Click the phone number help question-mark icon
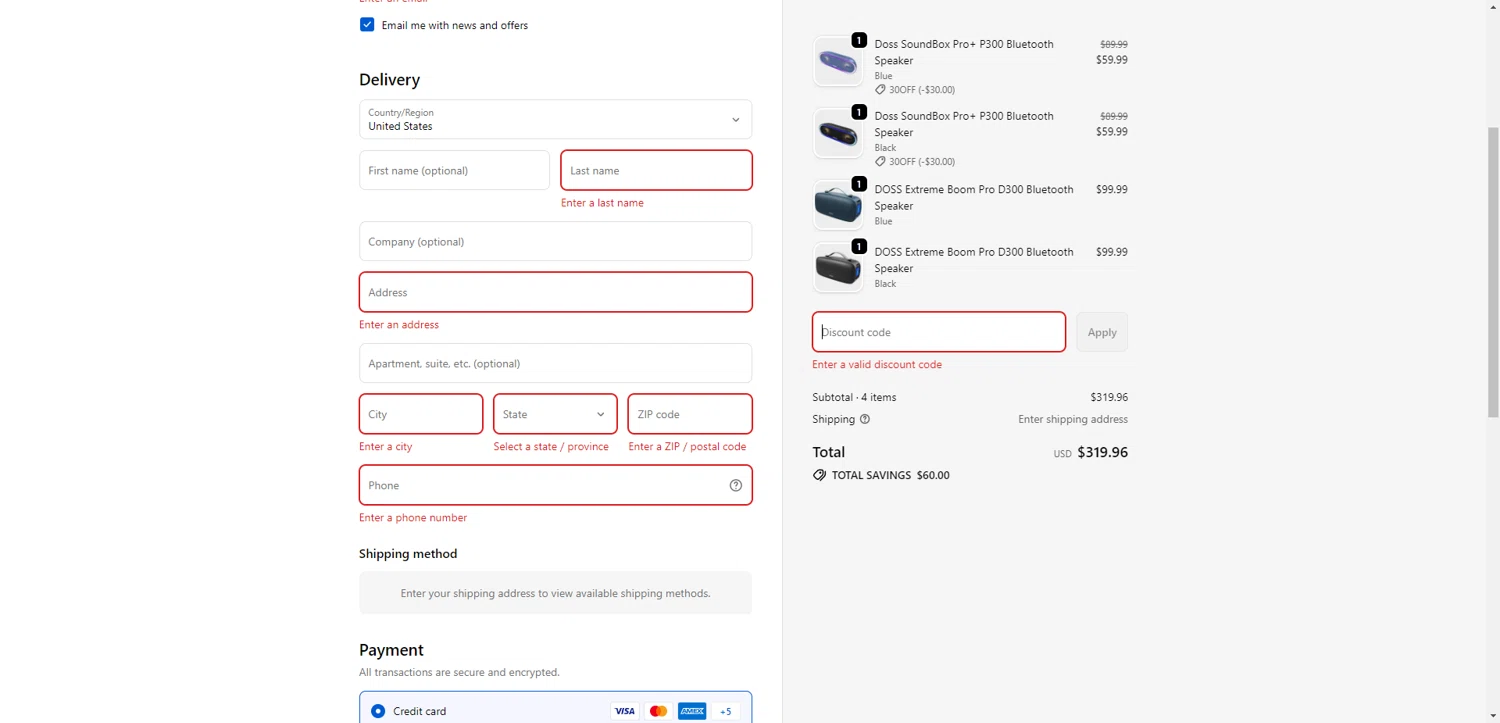Image resolution: width=1500 pixels, height=723 pixels. coord(736,486)
